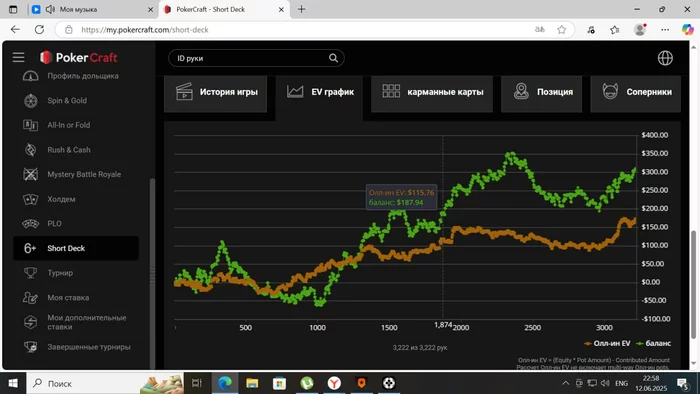Switch to Соперники tab

pos(636,93)
